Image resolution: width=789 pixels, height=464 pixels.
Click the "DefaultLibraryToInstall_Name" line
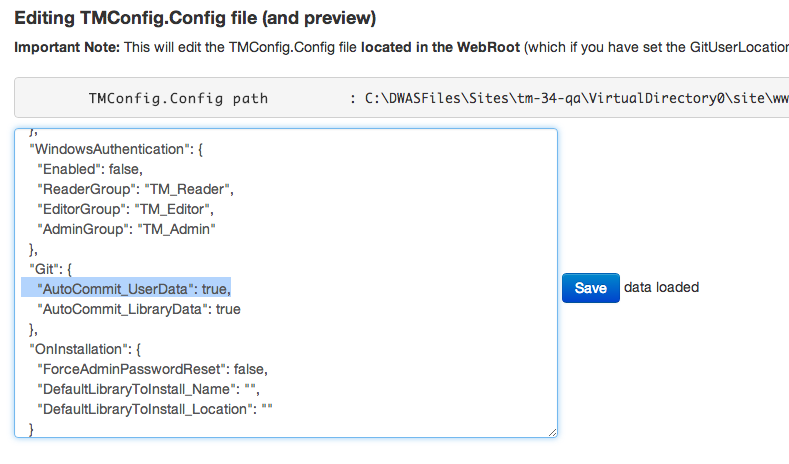tap(153, 389)
